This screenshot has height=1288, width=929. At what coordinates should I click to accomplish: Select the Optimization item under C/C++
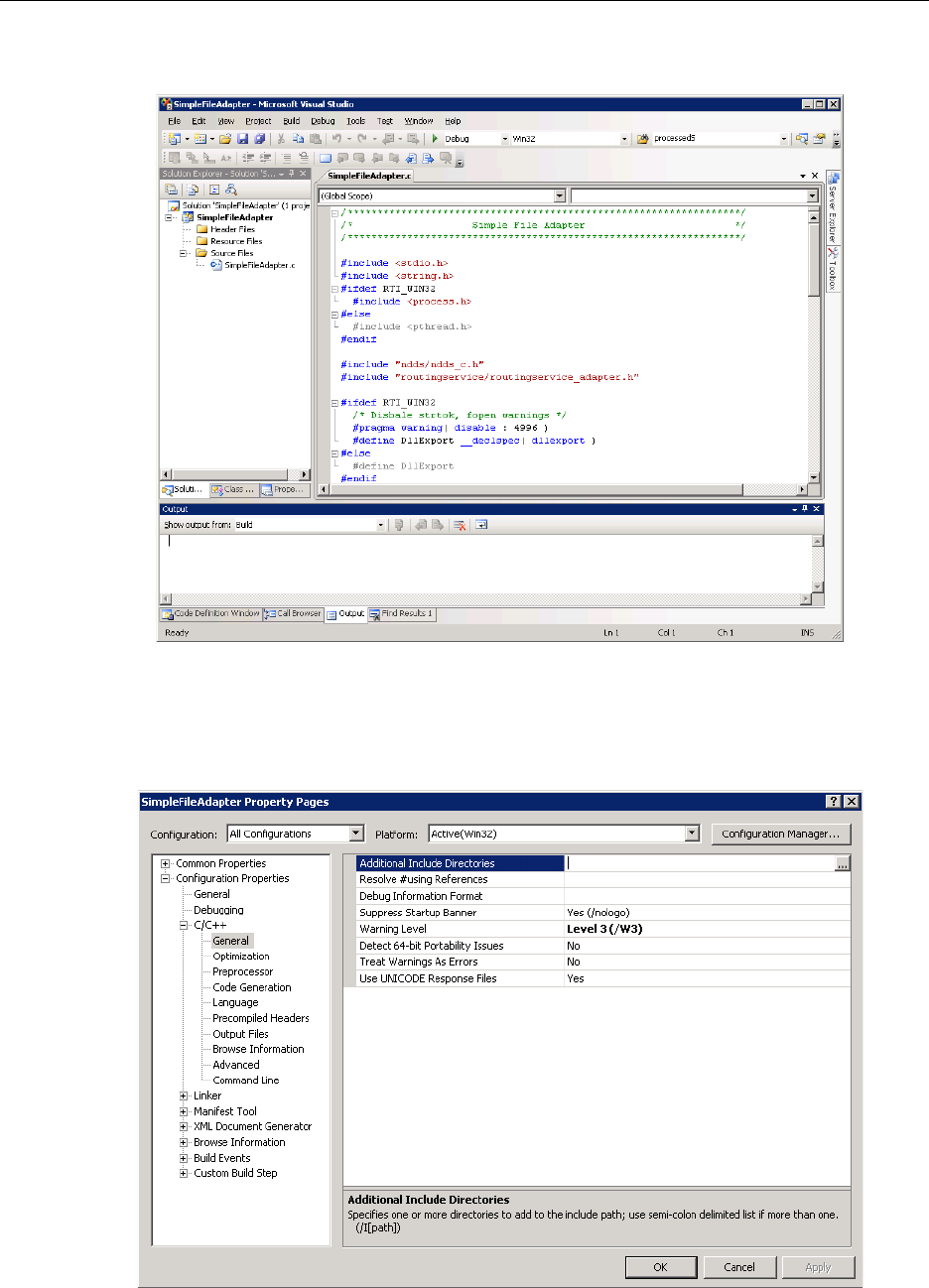(241, 957)
